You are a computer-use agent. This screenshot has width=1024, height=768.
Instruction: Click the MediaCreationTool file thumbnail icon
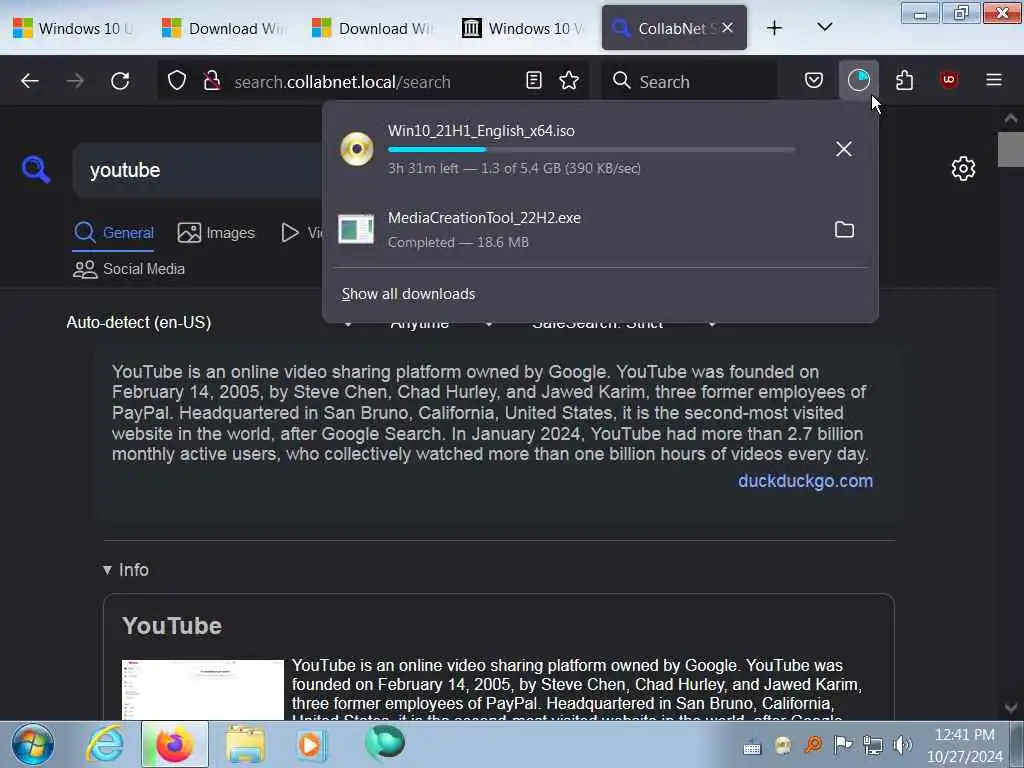tap(356, 230)
